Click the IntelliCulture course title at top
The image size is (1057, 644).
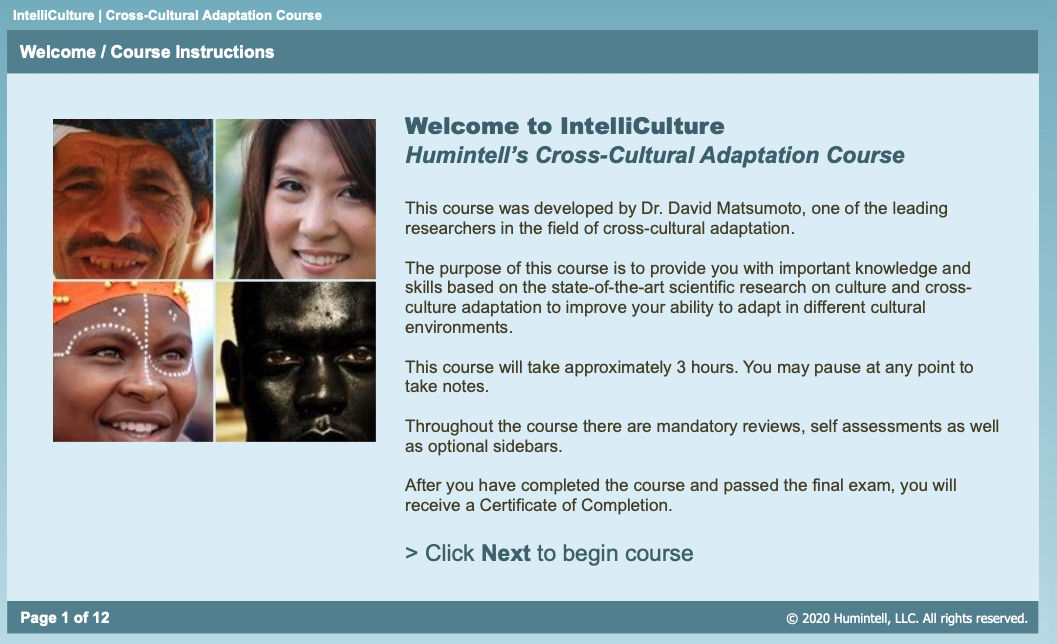167,15
